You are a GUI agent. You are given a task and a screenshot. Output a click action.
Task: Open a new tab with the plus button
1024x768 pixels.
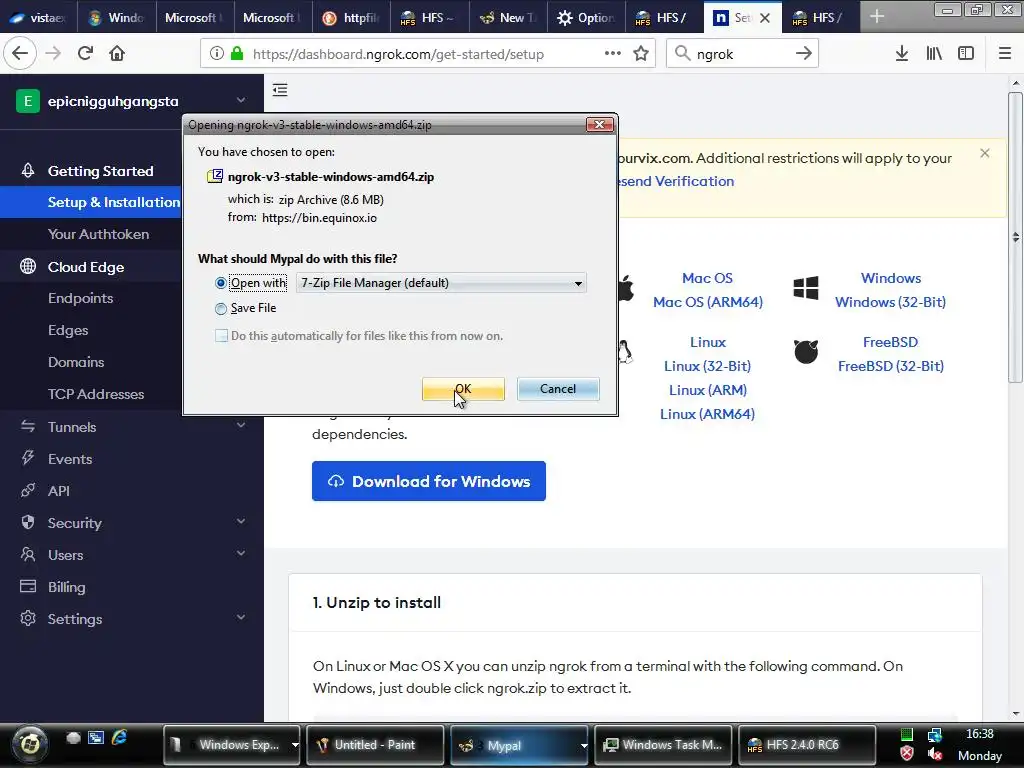click(877, 17)
